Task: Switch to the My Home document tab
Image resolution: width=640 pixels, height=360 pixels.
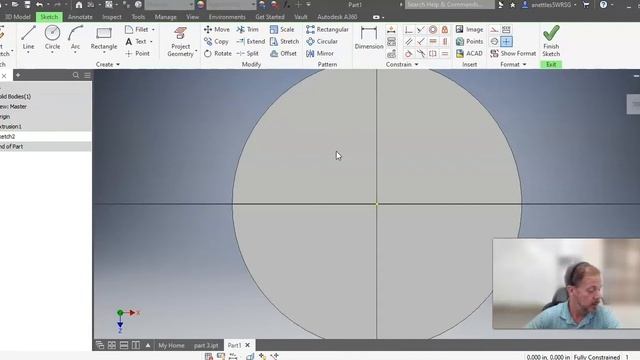Action: 171,345
